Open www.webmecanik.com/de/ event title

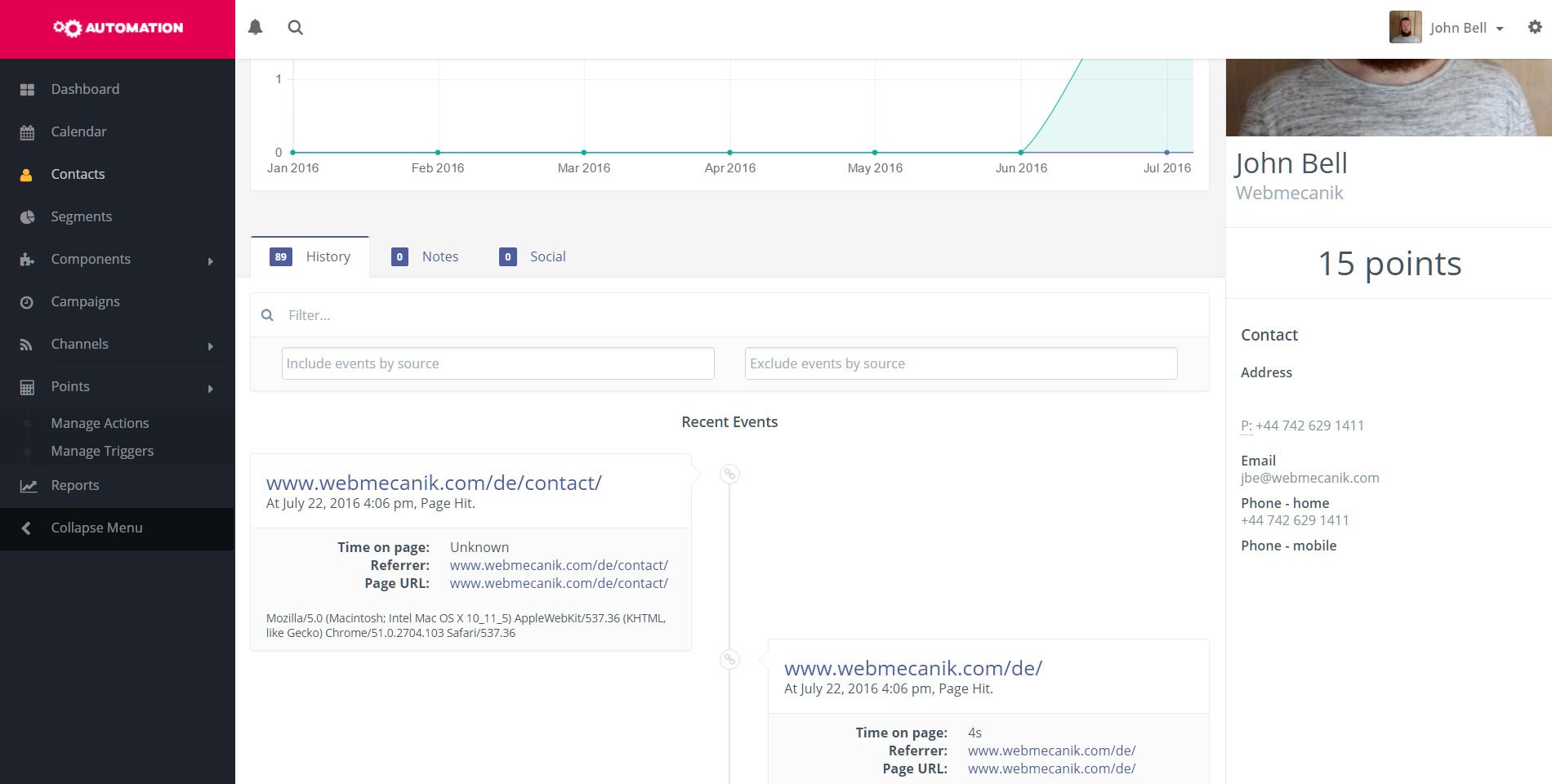[913, 668]
